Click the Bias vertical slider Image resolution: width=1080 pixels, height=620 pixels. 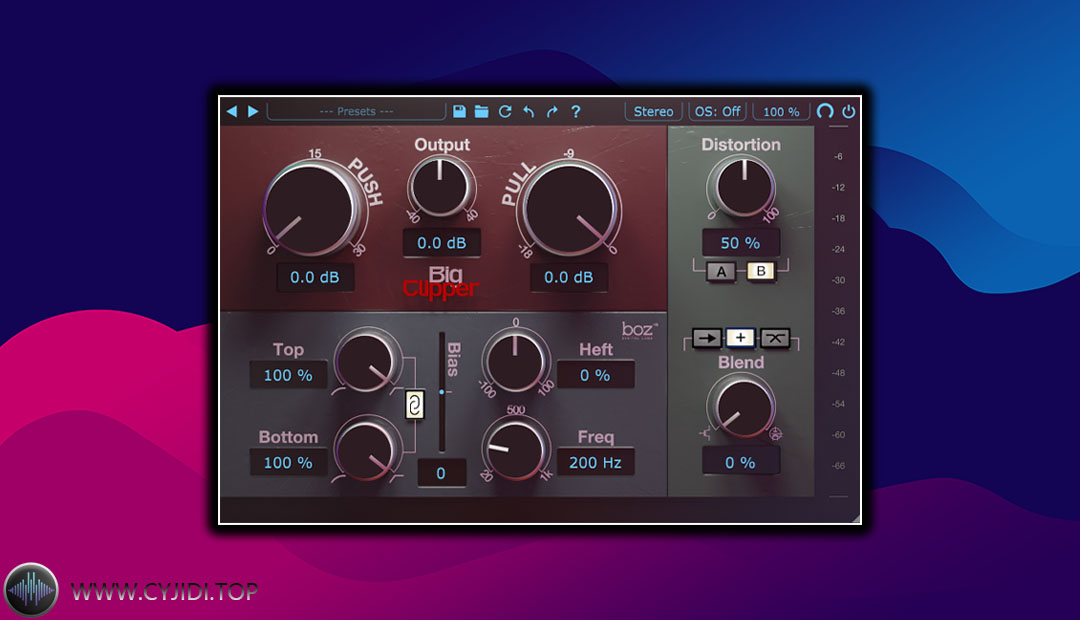pos(442,391)
